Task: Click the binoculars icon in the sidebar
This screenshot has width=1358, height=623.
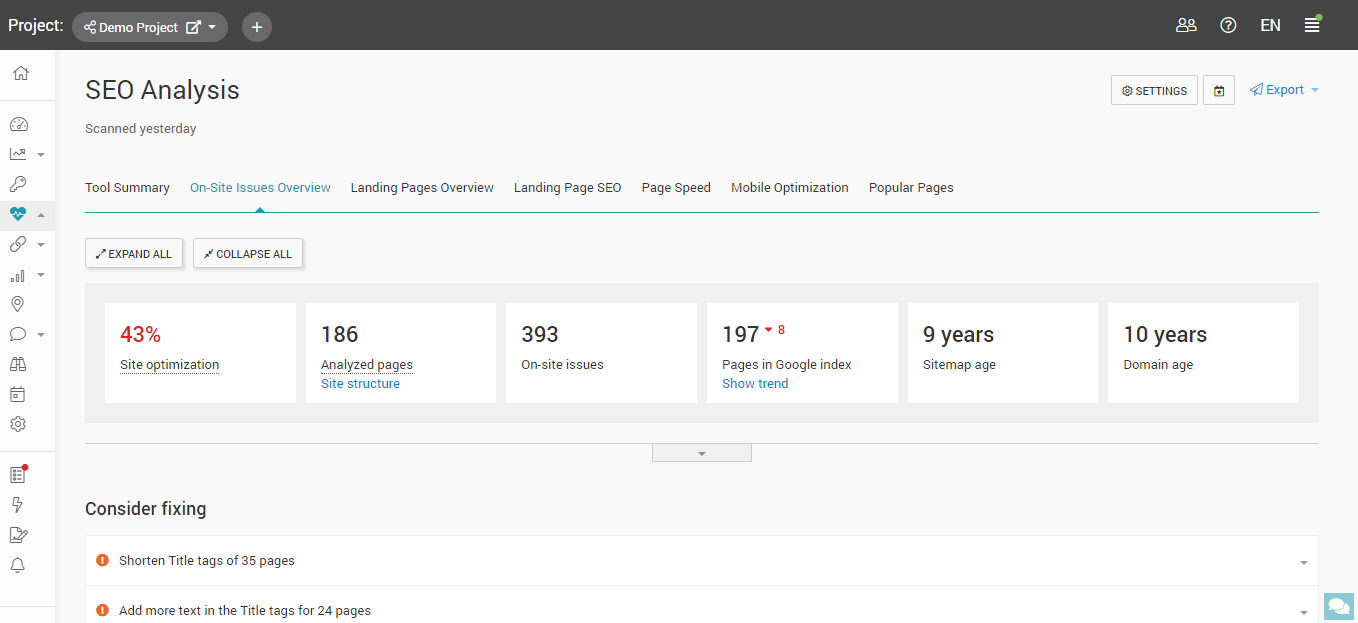Action: (x=18, y=364)
